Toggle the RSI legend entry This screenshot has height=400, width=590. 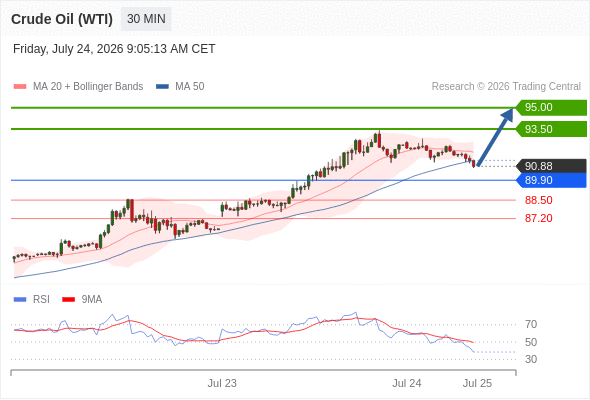pos(32,300)
